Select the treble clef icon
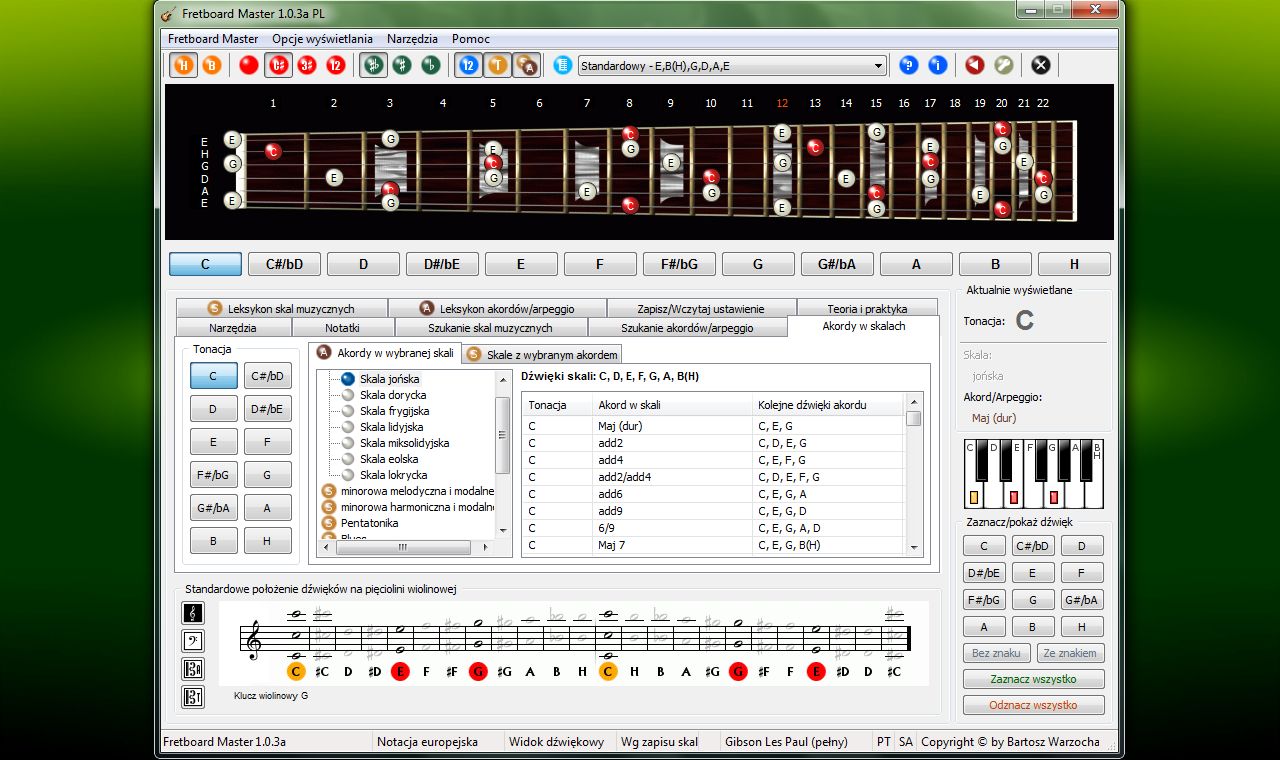 coord(193,613)
